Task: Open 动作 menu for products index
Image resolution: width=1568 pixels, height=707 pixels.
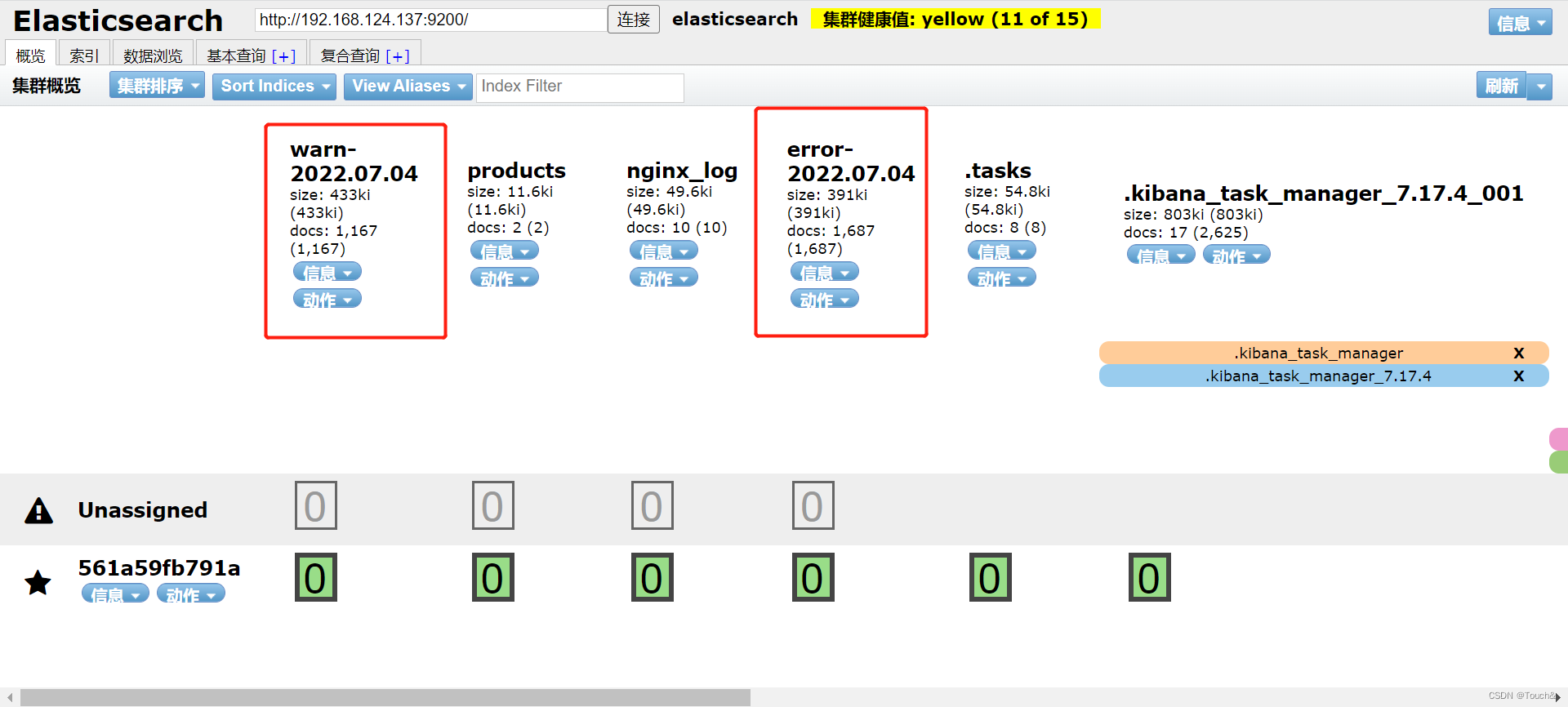Action: (x=504, y=278)
